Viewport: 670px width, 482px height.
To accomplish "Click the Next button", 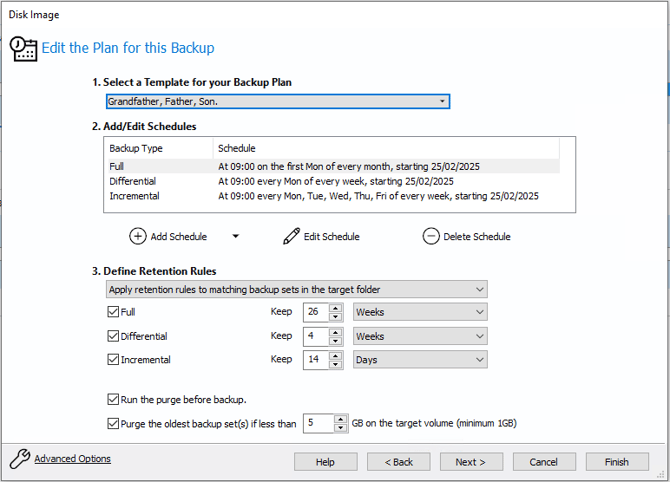I will pyautogui.click(x=471, y=462).
